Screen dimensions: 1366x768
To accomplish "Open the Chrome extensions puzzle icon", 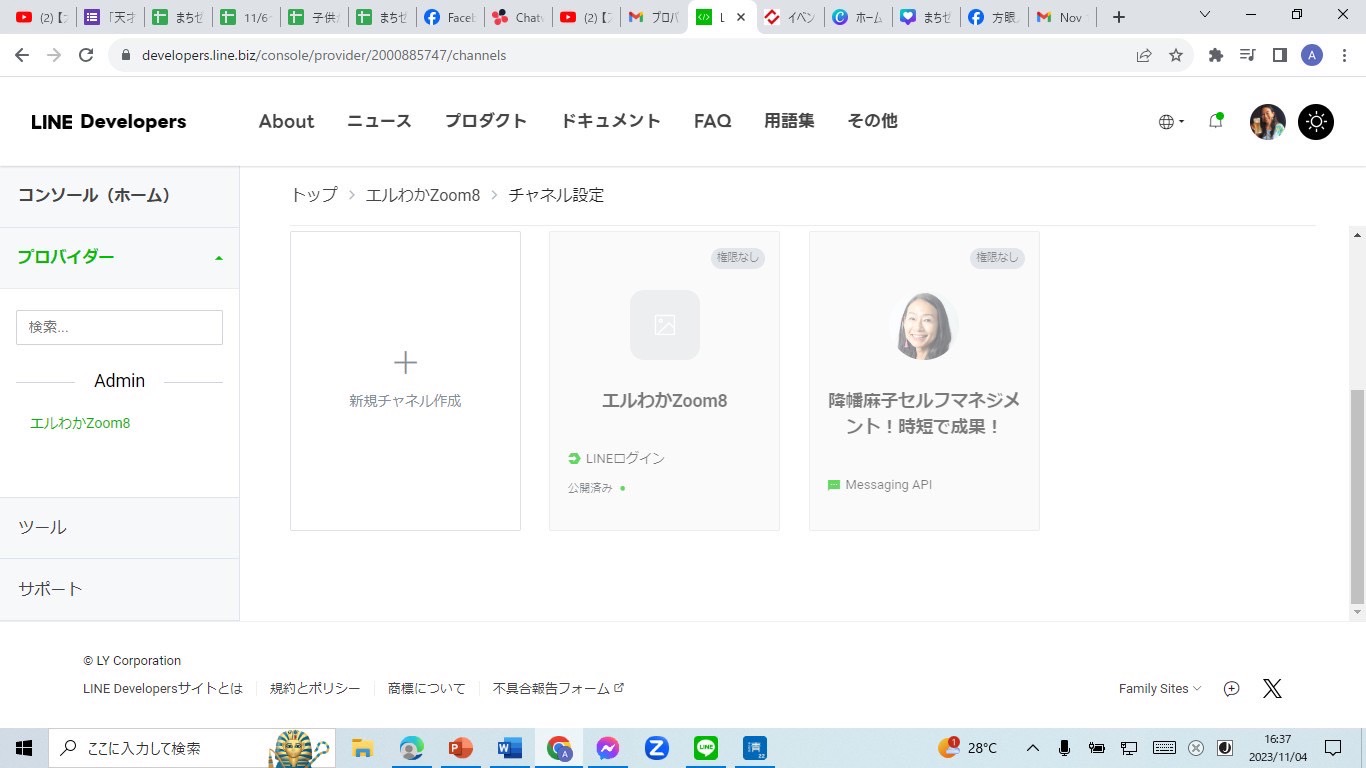I will click(1216, 56).
